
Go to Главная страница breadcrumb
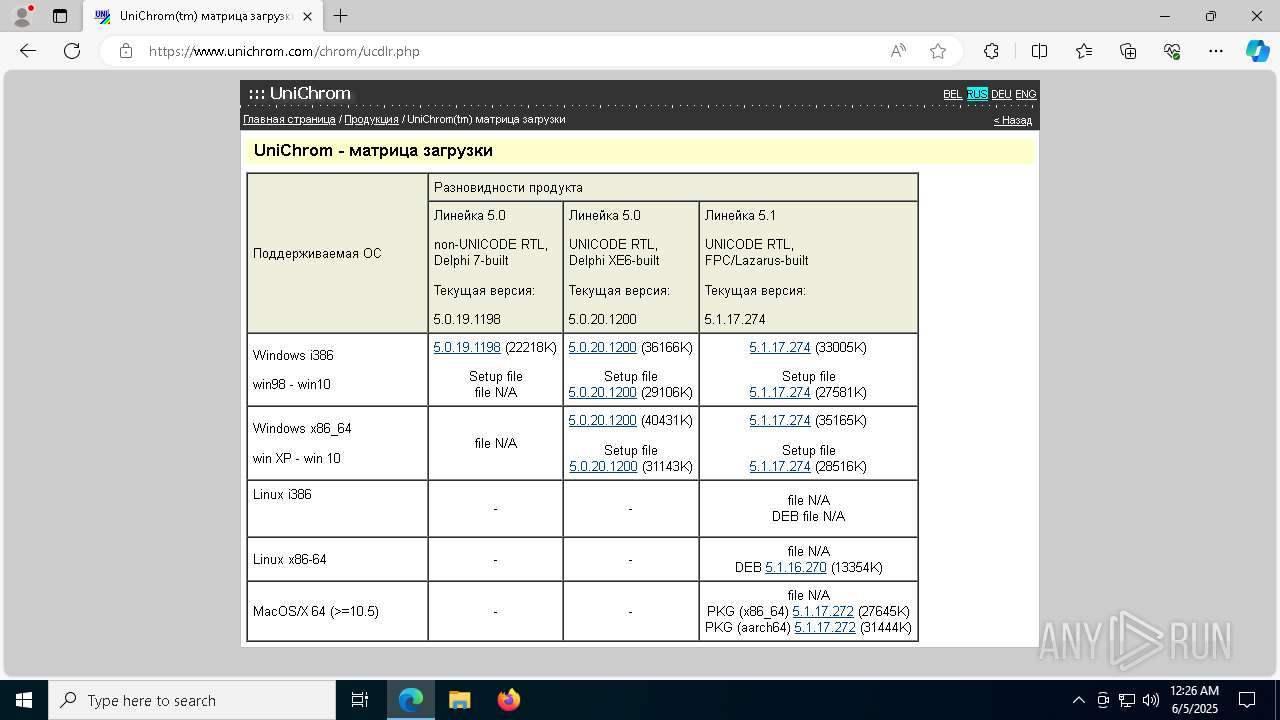click(289, 119)
